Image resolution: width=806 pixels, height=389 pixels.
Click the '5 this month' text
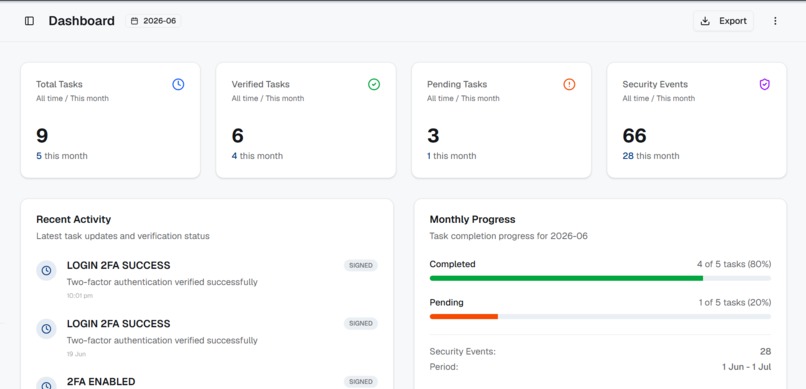[x=62, y=156]
